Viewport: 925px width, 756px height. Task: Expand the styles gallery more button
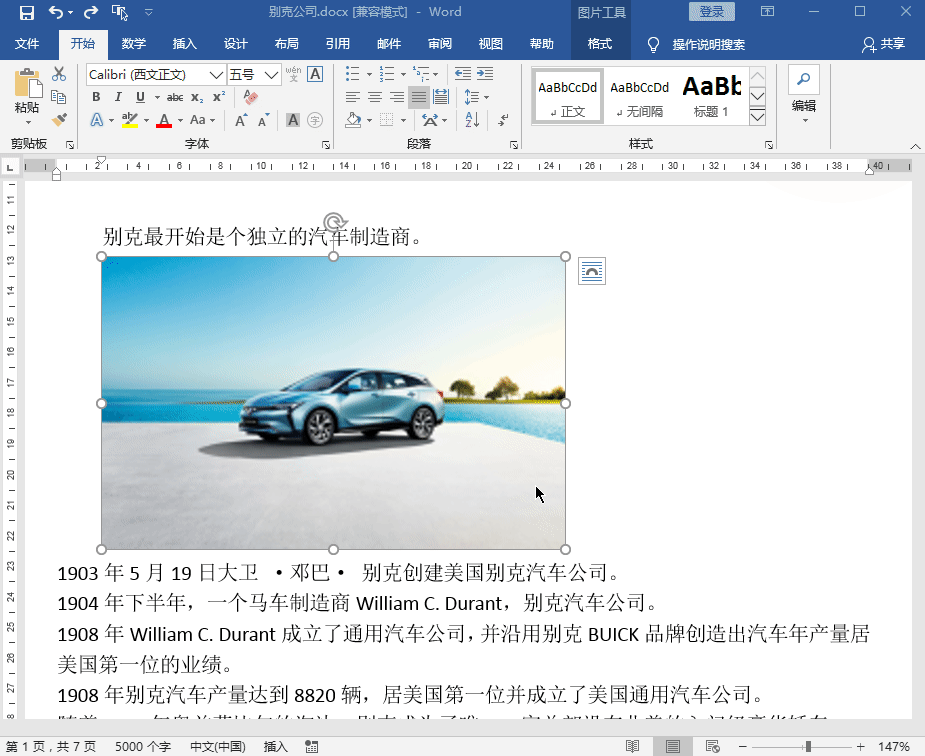tap(757, 117)
